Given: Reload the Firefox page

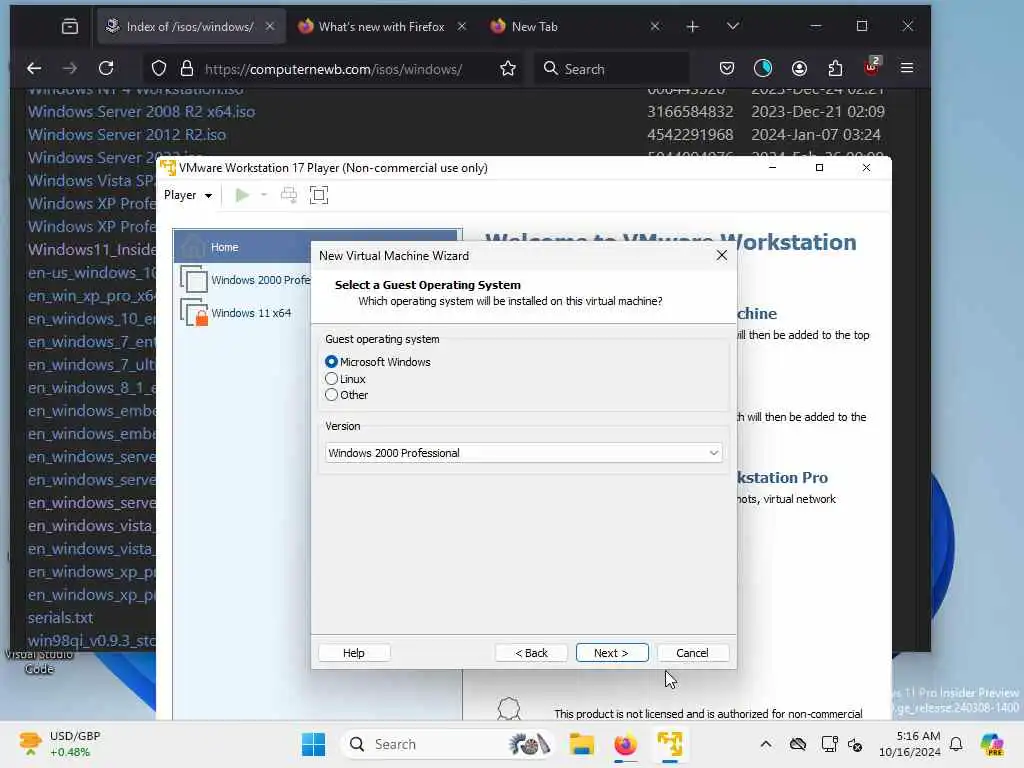Looking at the screenshot, I should pyautogui.click(x=106, y=69).
